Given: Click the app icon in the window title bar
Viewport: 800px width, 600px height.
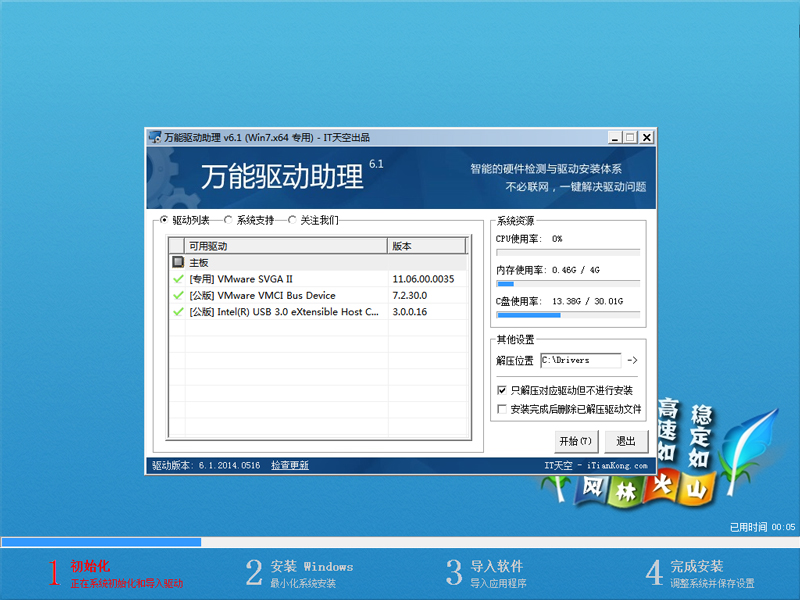Looking at the screenshot, I should pyautogui.click(x=153, y=137).
